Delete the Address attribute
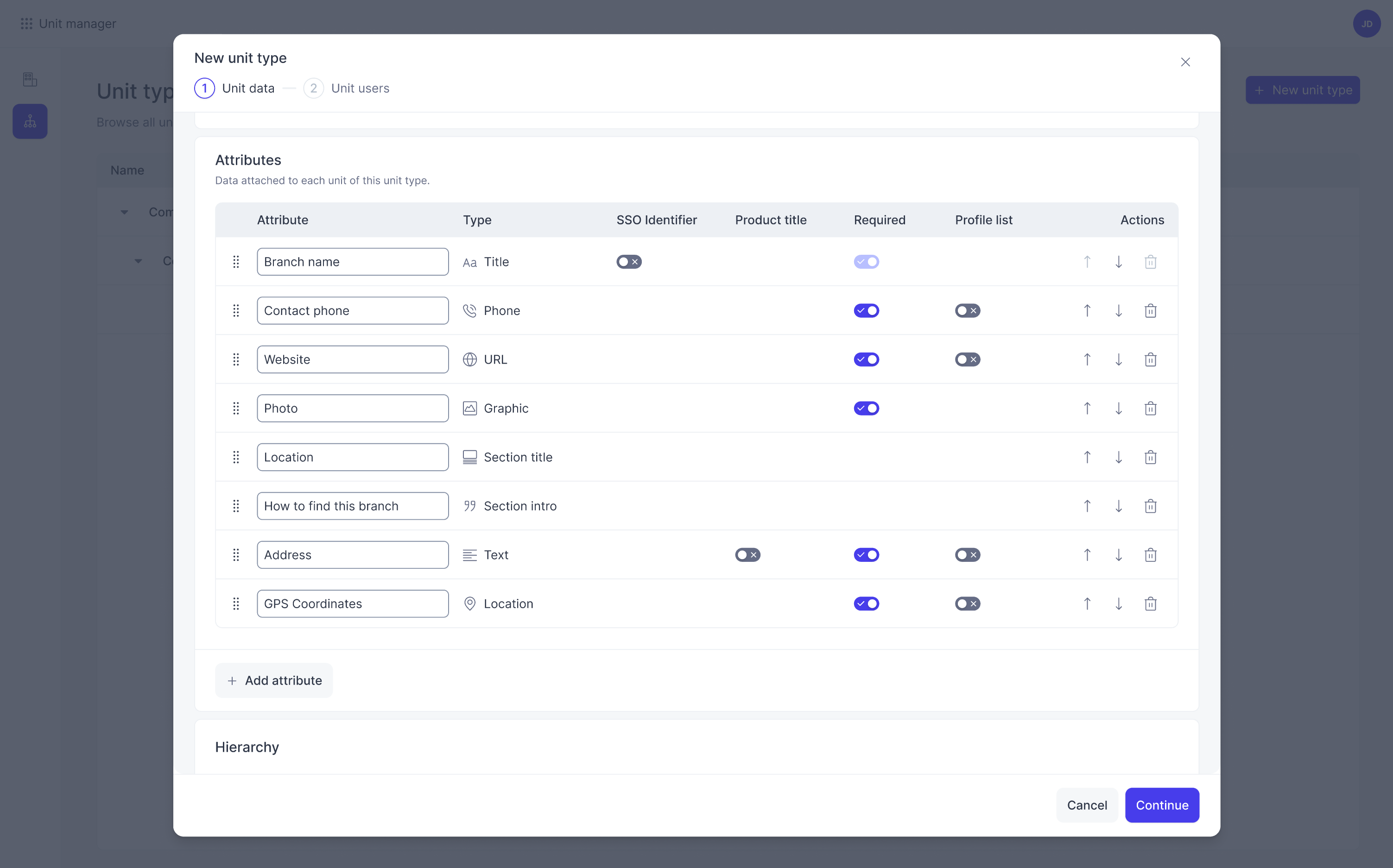Image resolution: width=1393 pixels, height=868 pixels. (x=1150, y=554)
